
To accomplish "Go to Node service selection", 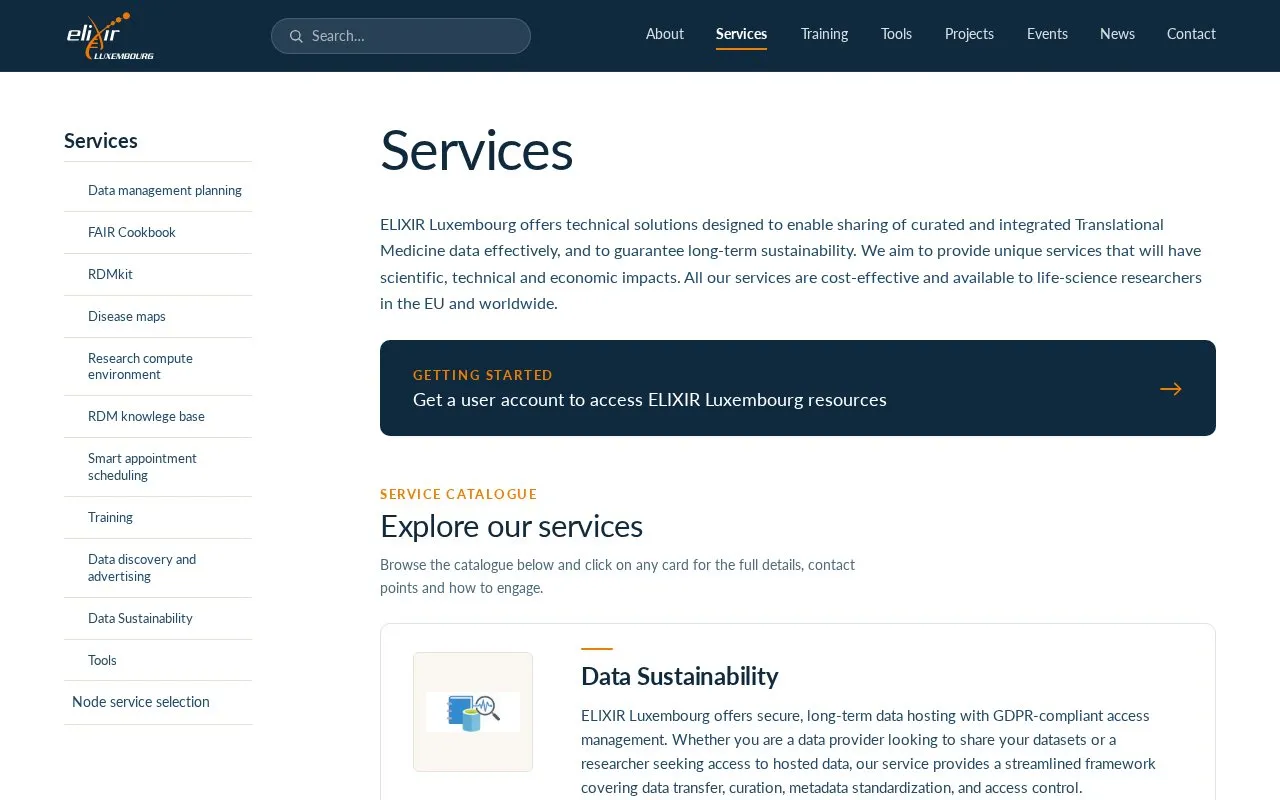I will 141,702.
